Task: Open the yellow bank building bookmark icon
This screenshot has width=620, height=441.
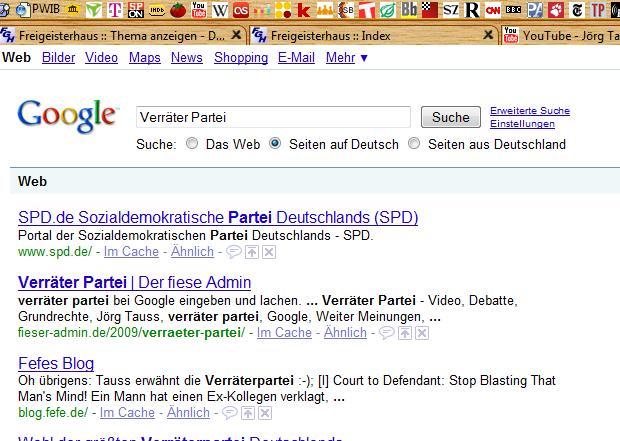Action: (73, 9)
